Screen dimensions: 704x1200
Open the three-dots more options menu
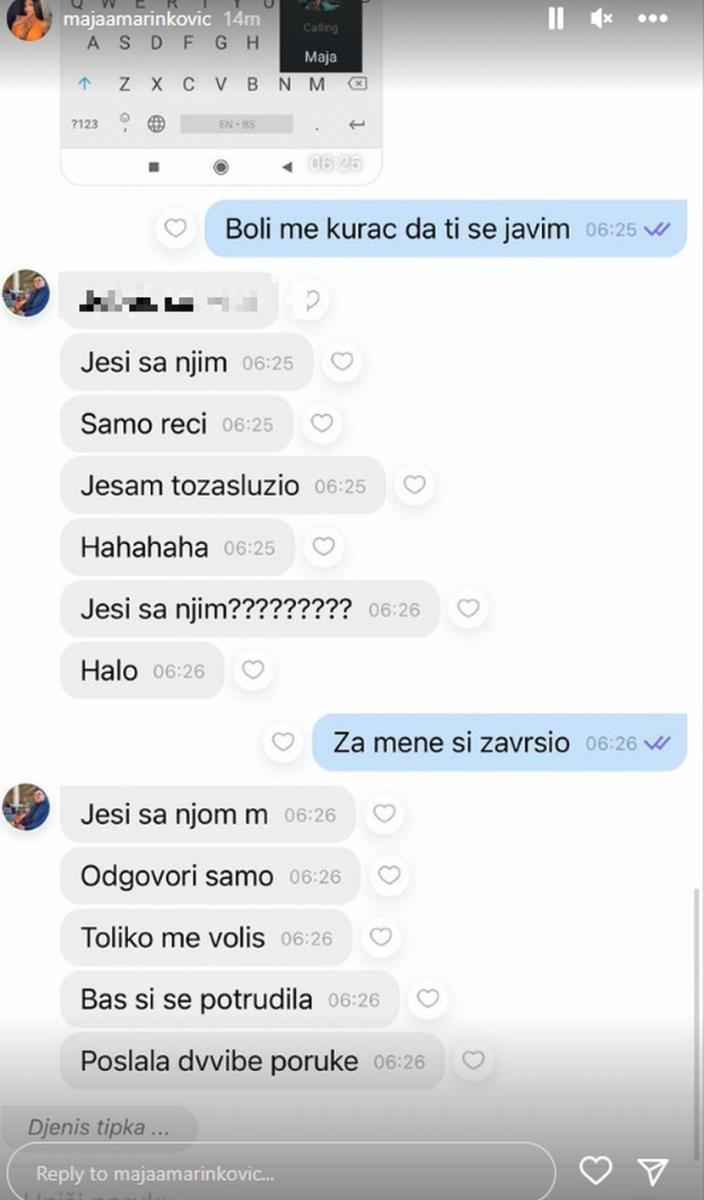[652, 18]
